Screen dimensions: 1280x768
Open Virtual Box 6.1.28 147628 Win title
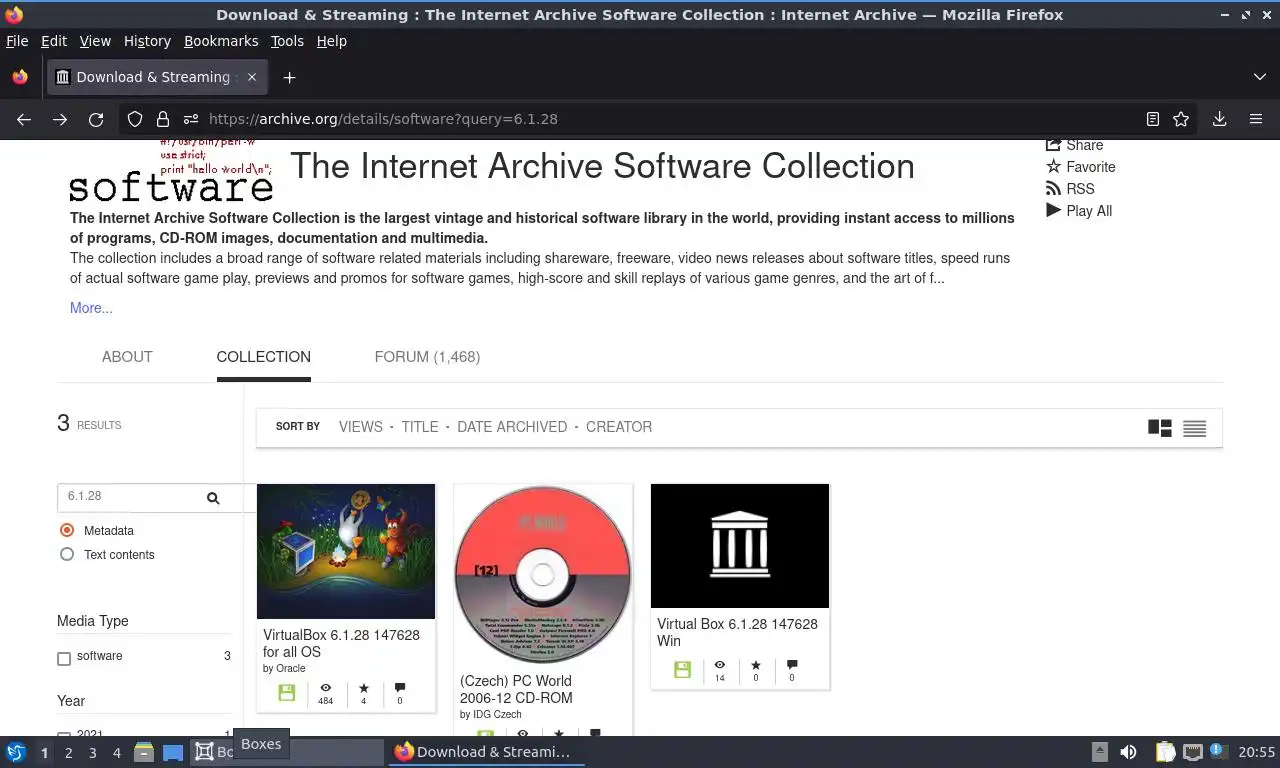(x=737, y=632)
